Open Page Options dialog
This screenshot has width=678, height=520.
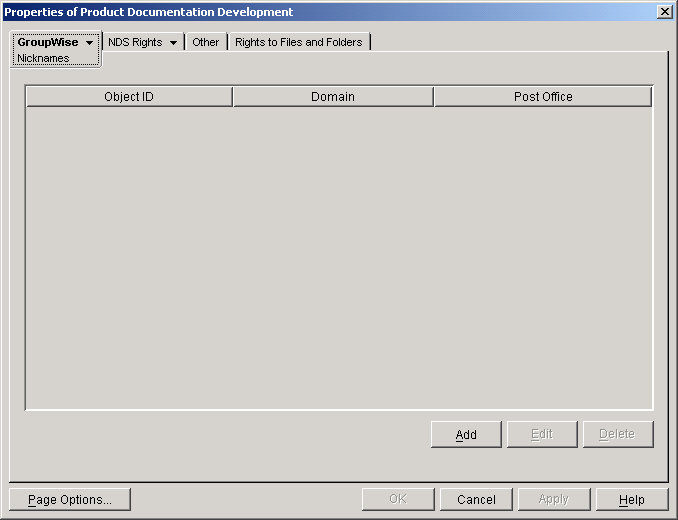(70, 500)
